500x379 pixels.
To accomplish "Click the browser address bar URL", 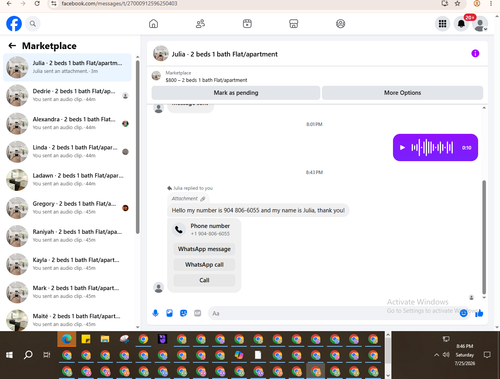I will coord(119,4).
